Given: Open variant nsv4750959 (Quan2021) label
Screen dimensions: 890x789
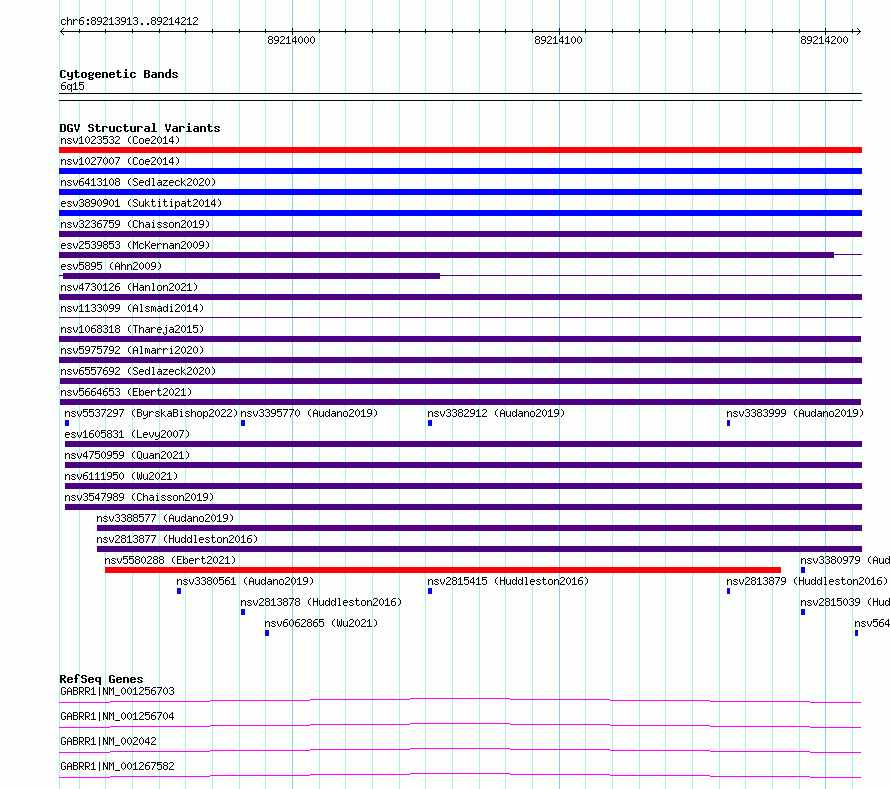Looking at the screenshot, I should pos(127,455).
